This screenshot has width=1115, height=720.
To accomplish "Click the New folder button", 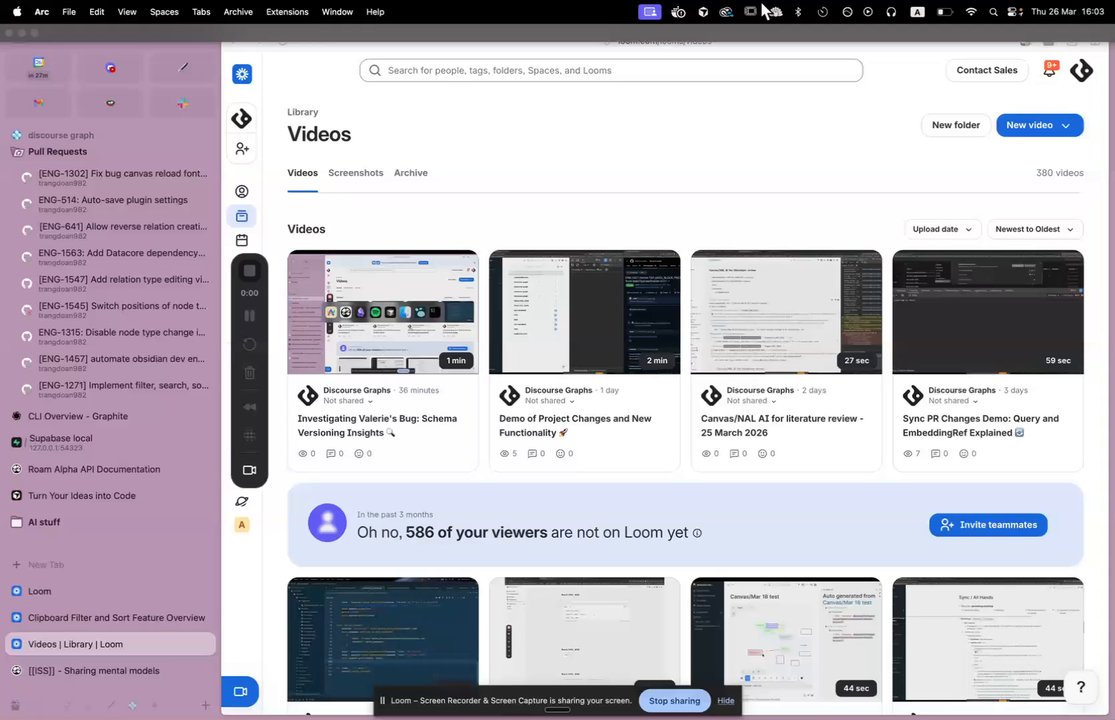I will 955,125.
